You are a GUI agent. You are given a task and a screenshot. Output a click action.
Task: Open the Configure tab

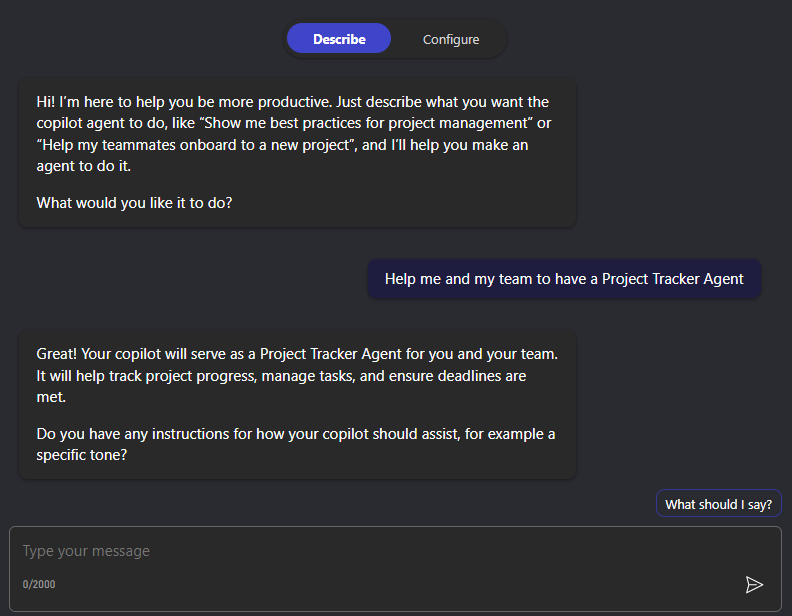point(451,39)
